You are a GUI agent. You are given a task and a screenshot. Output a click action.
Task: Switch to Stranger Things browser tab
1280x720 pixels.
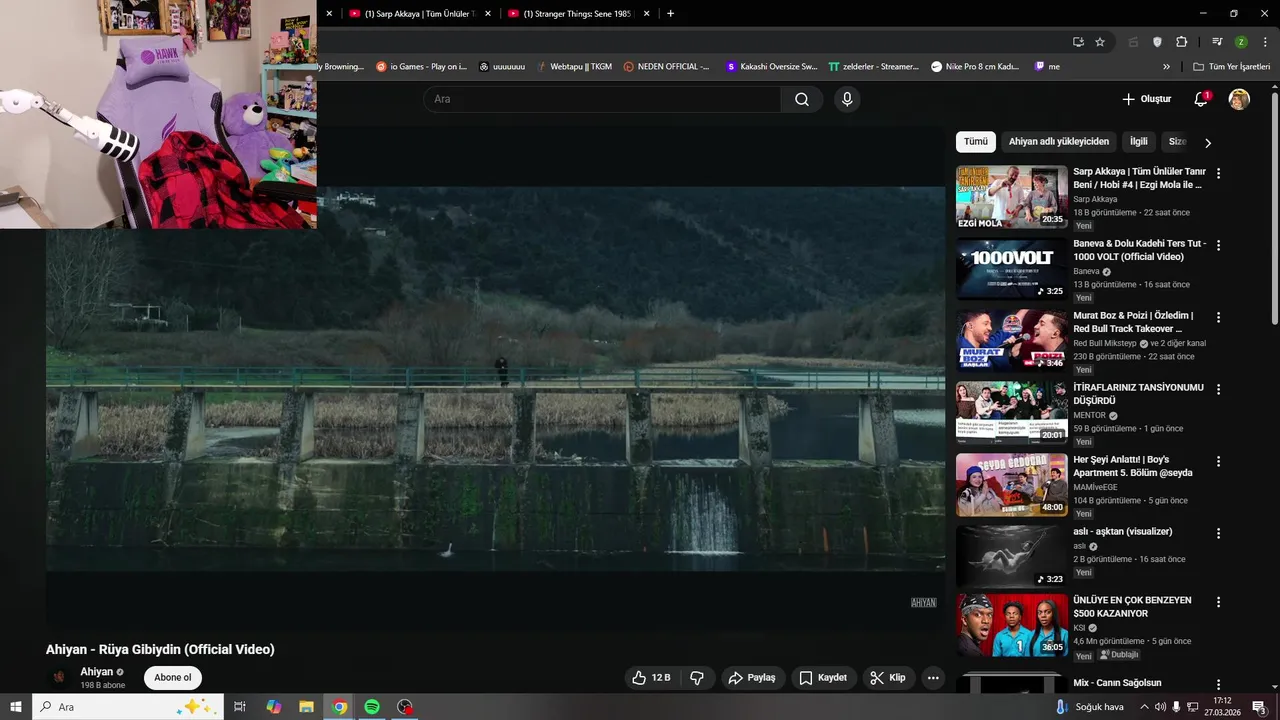click(x=578, y=14)
